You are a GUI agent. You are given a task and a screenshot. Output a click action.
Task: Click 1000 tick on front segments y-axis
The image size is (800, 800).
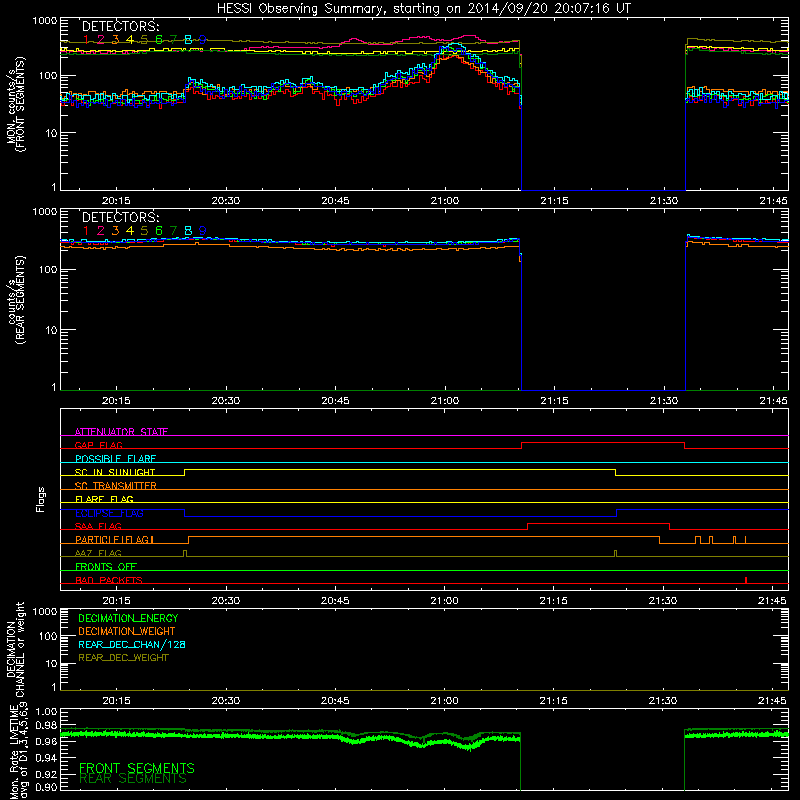[x=45, y=21]
